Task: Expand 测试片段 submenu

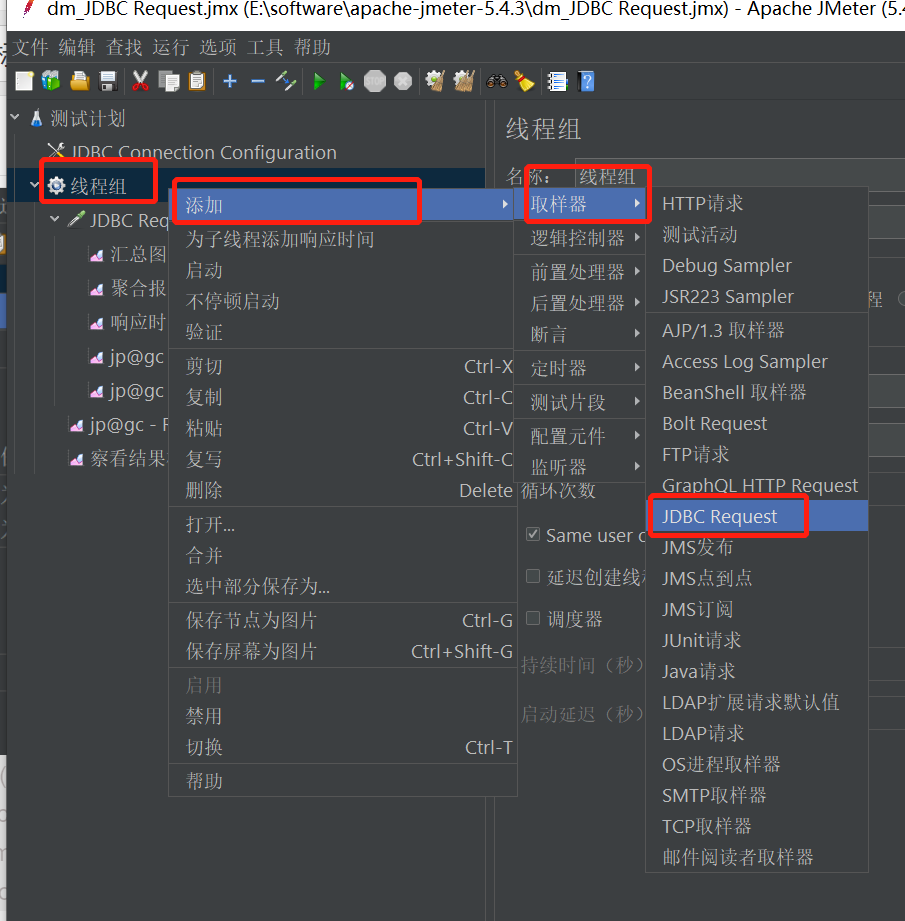Action: 580,402
